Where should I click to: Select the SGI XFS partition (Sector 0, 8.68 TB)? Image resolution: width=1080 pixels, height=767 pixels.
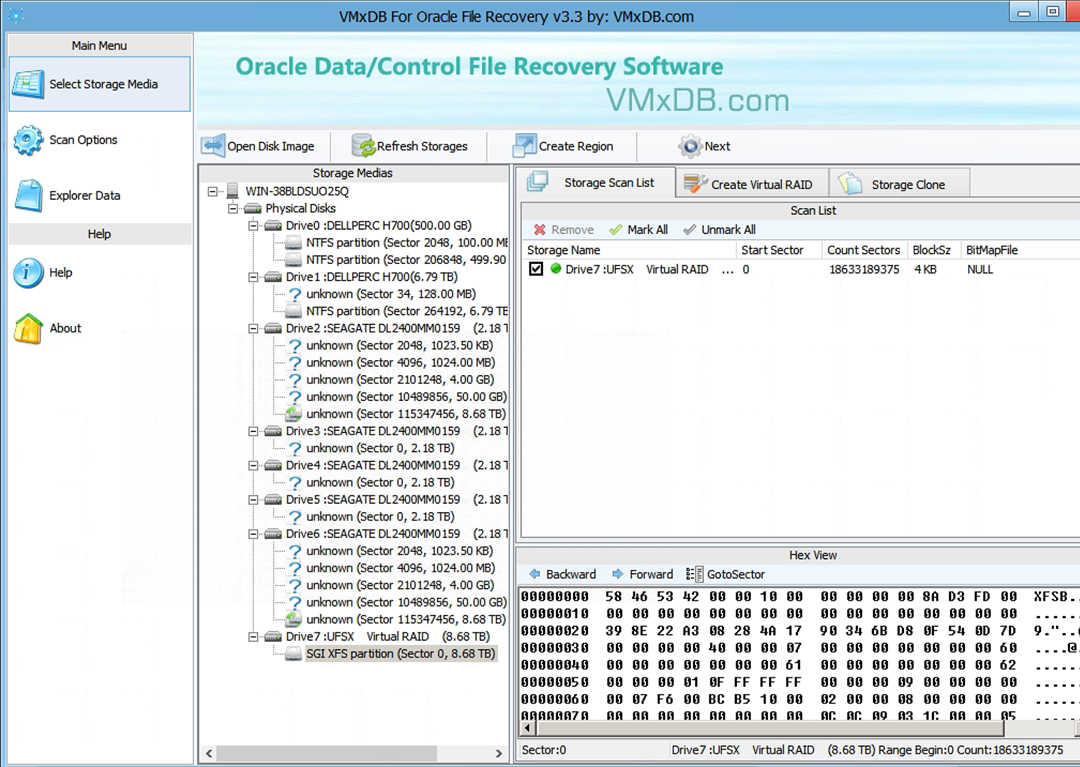pos(400,654)
